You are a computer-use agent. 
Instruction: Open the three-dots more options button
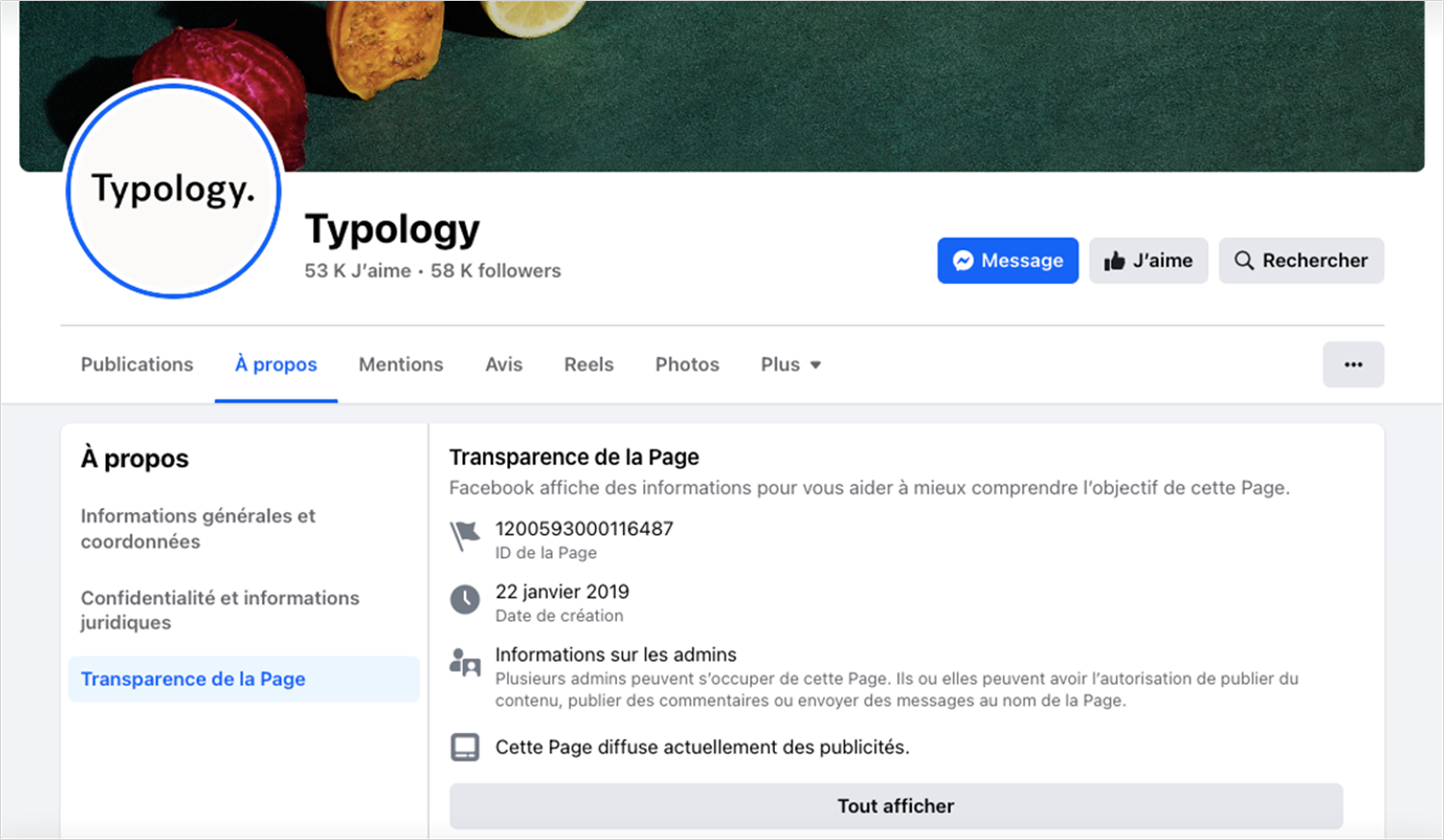click(1354, 365)
